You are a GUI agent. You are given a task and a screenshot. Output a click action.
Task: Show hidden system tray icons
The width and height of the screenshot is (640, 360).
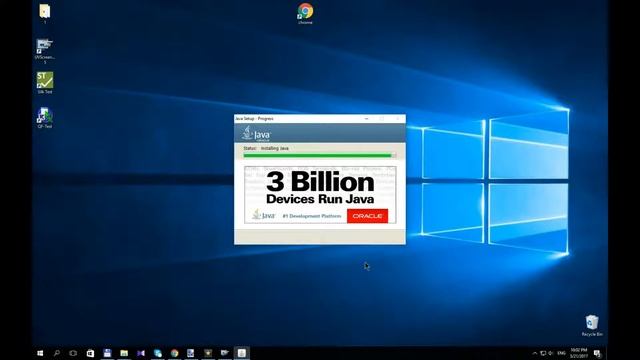tap(535, 353)
